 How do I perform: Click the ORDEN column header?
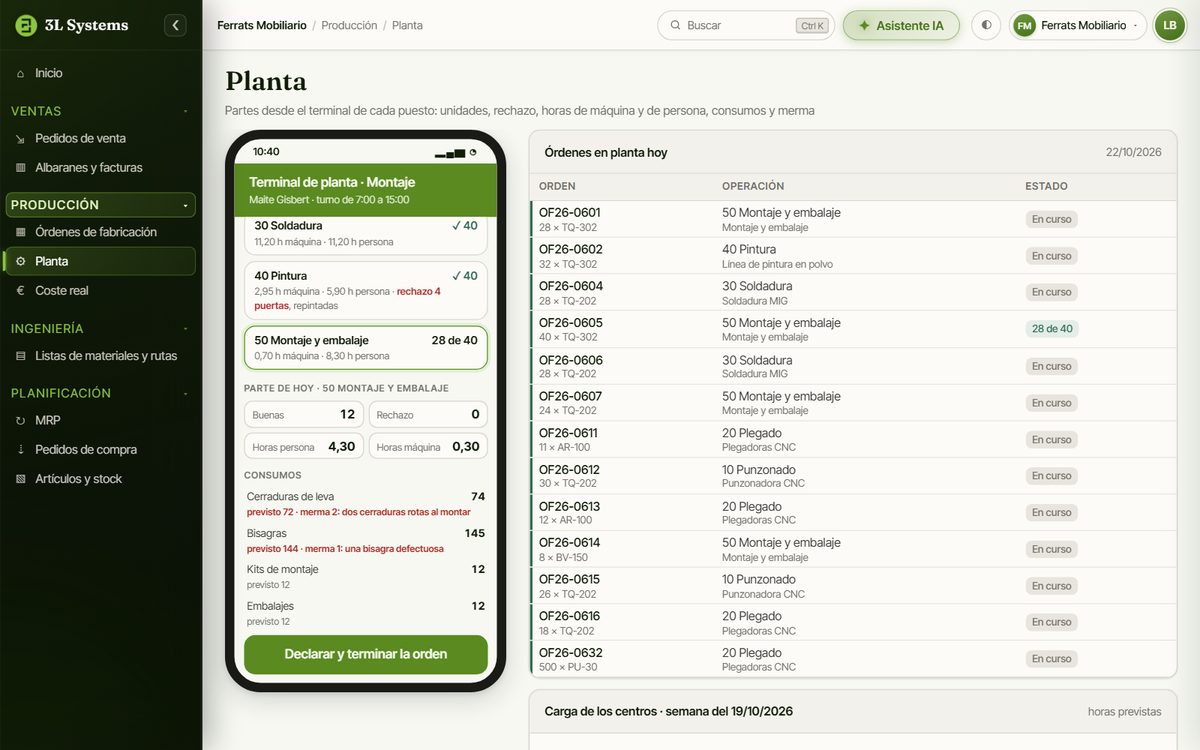coord(557,186)
